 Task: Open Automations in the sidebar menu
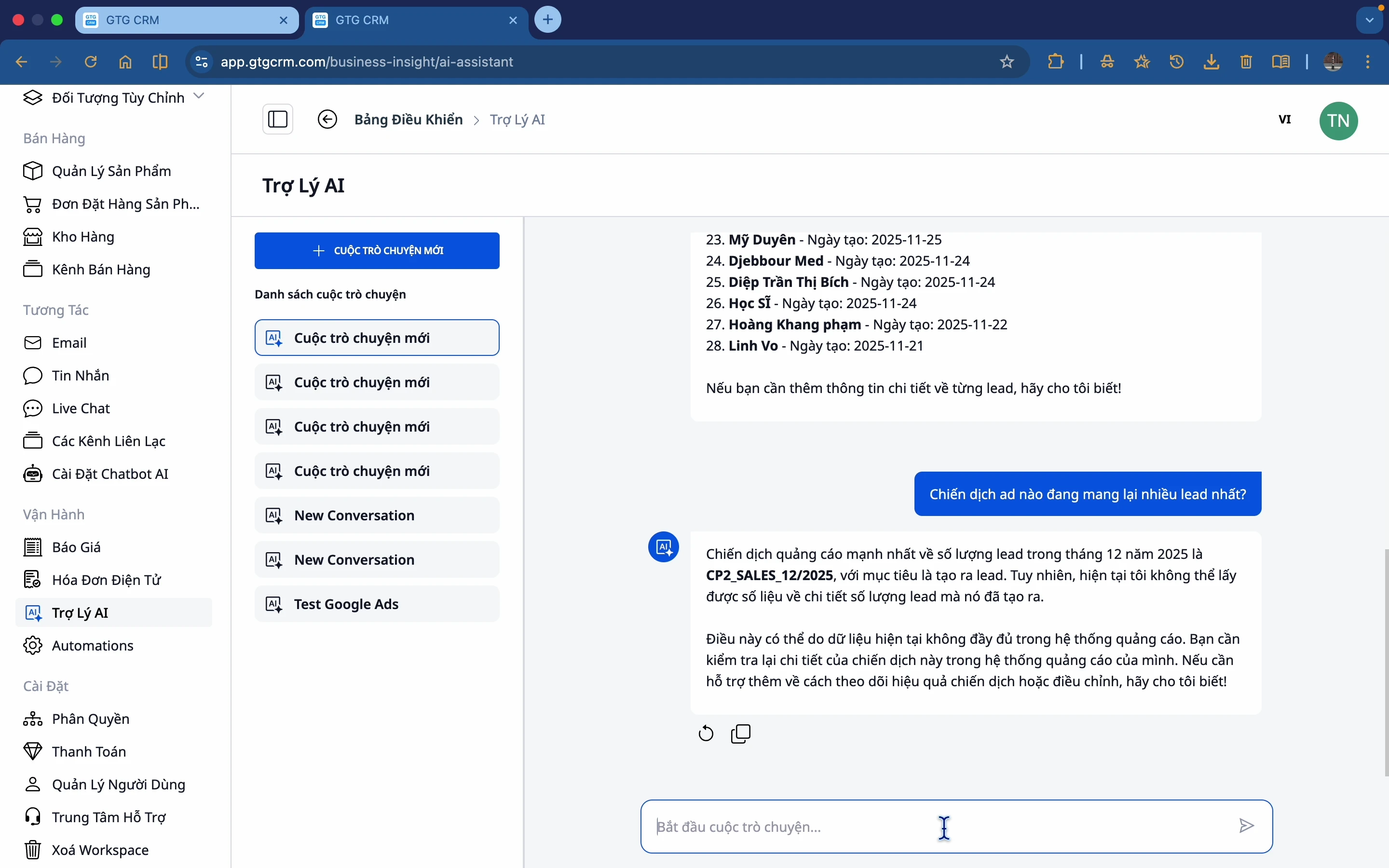[93, 646]
